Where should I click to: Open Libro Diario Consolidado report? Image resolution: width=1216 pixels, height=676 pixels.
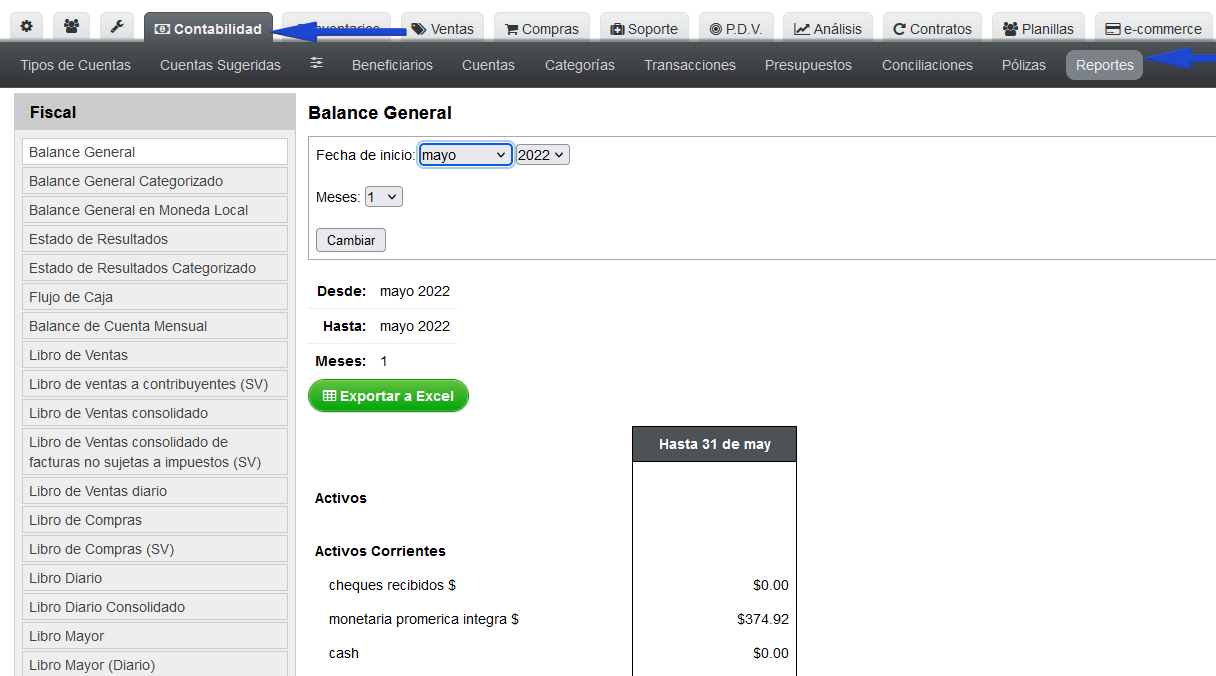tap(155, 607)
